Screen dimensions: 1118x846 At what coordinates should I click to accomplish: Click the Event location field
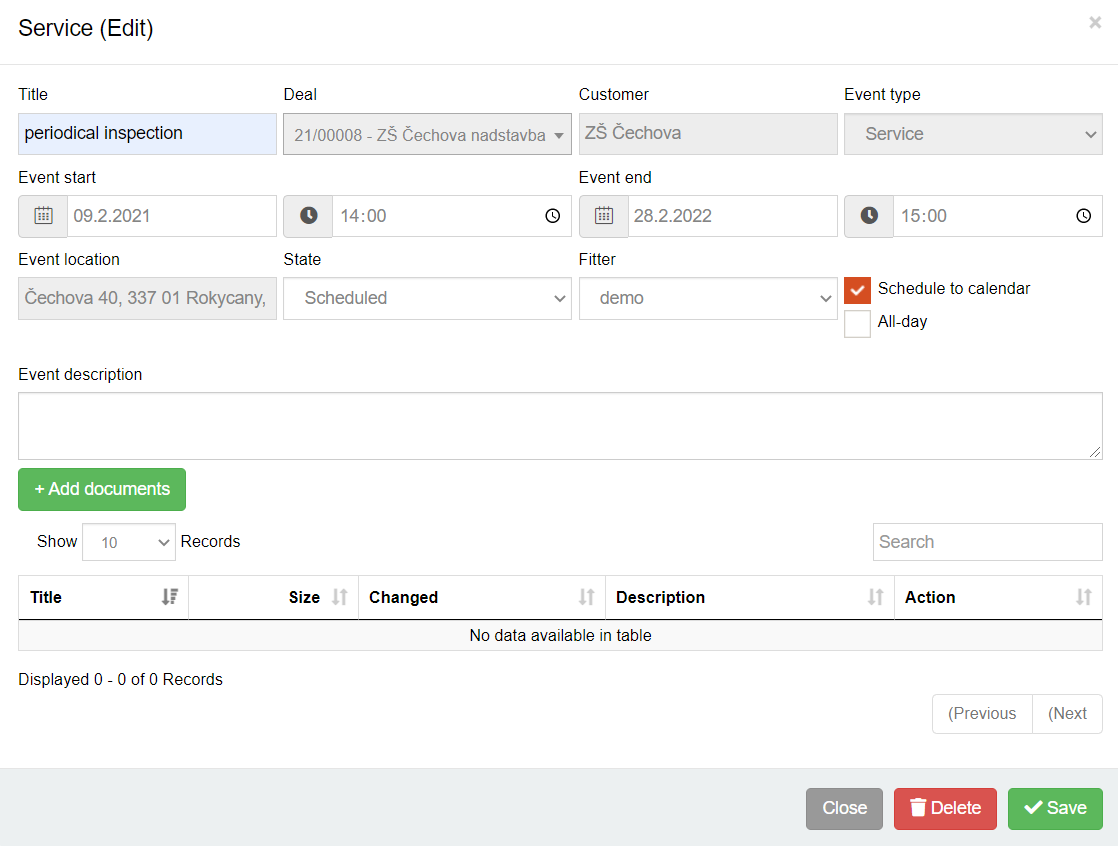click(148, 298)
